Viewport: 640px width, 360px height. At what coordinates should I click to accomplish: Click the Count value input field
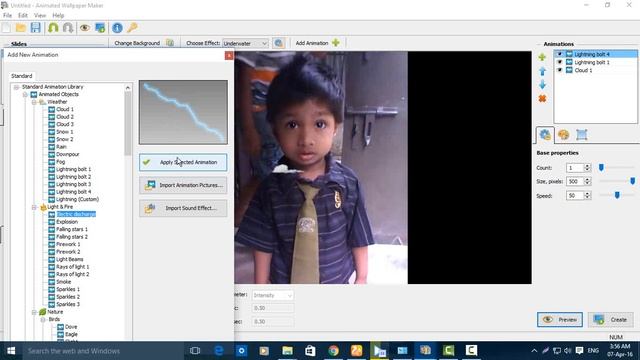click(575, 168)
